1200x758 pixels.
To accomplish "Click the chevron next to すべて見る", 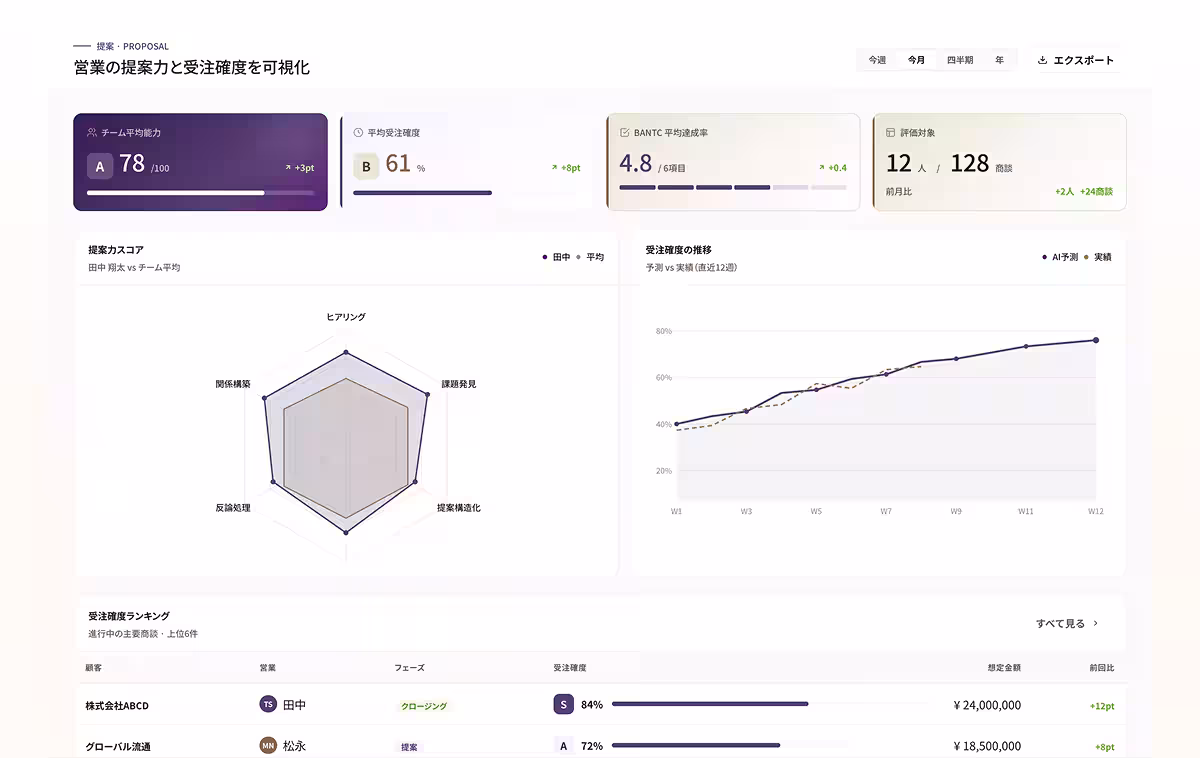I will 1096,623.
